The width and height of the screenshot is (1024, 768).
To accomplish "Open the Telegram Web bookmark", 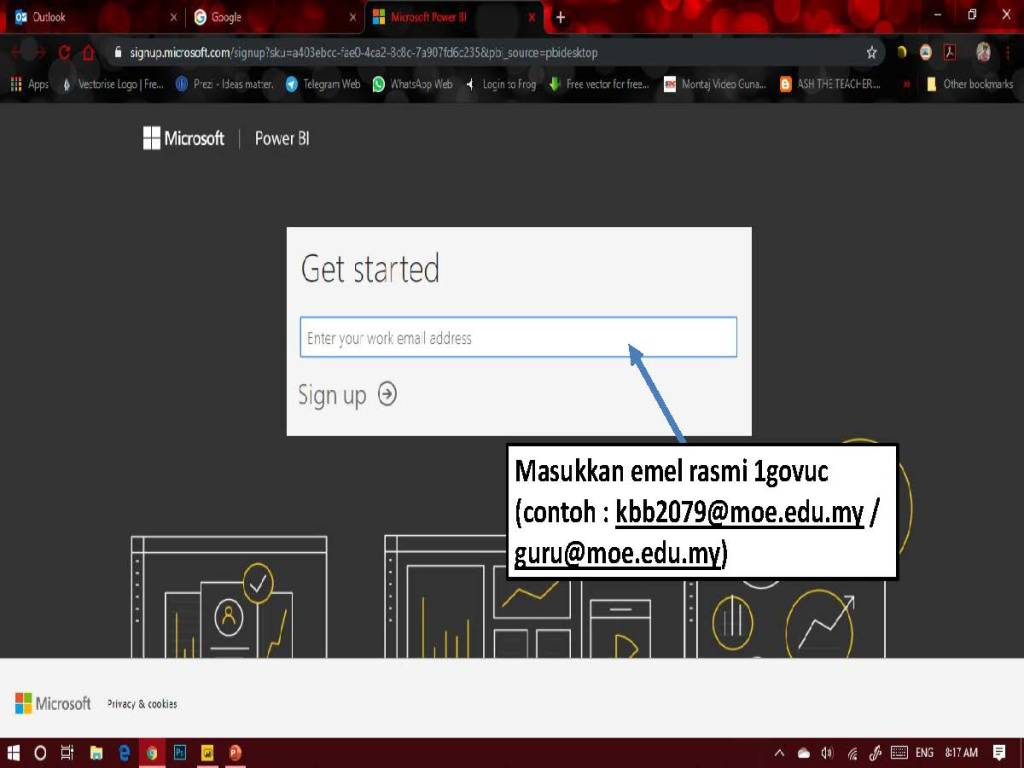I will point(323,84).
